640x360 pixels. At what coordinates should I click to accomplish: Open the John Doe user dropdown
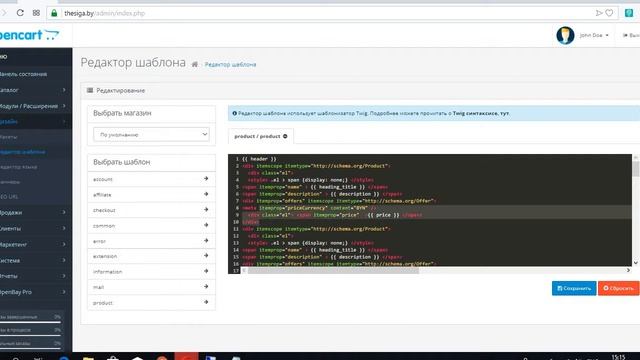click(x=594, y=36)
